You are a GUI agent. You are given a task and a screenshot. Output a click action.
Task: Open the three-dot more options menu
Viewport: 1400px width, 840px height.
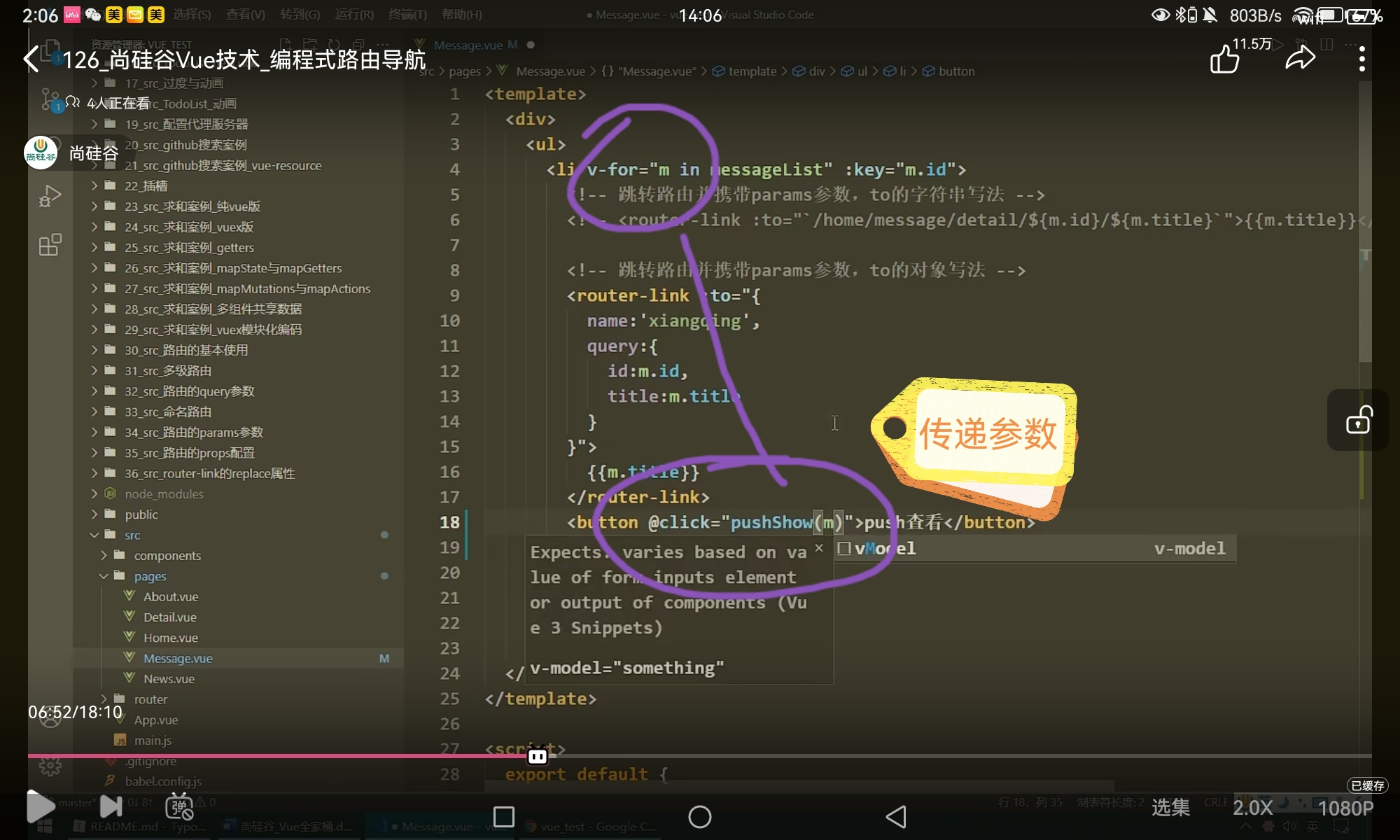(x=1361, y=59)
